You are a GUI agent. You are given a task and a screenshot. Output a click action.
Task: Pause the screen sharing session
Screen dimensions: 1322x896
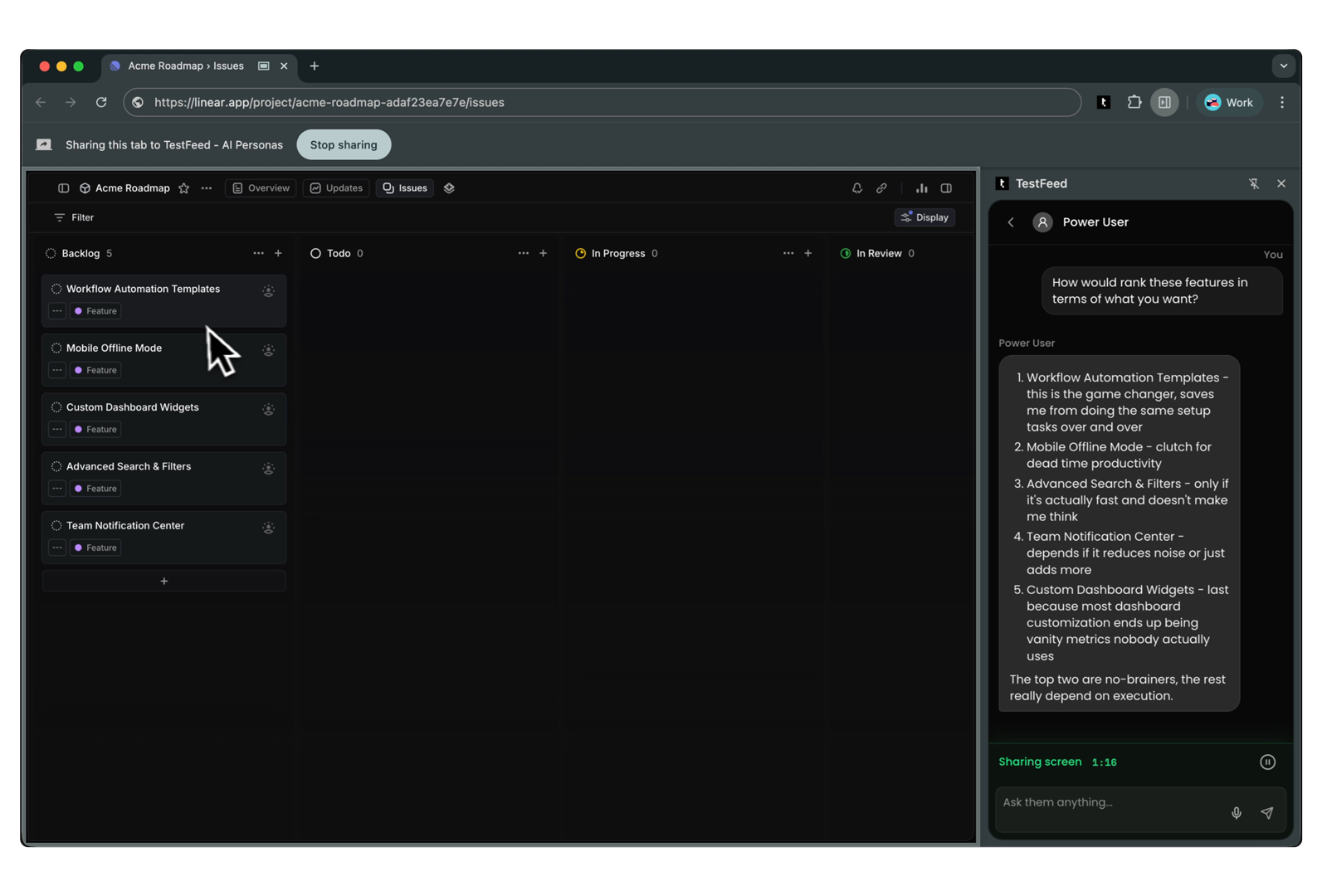coord(1267,762)
